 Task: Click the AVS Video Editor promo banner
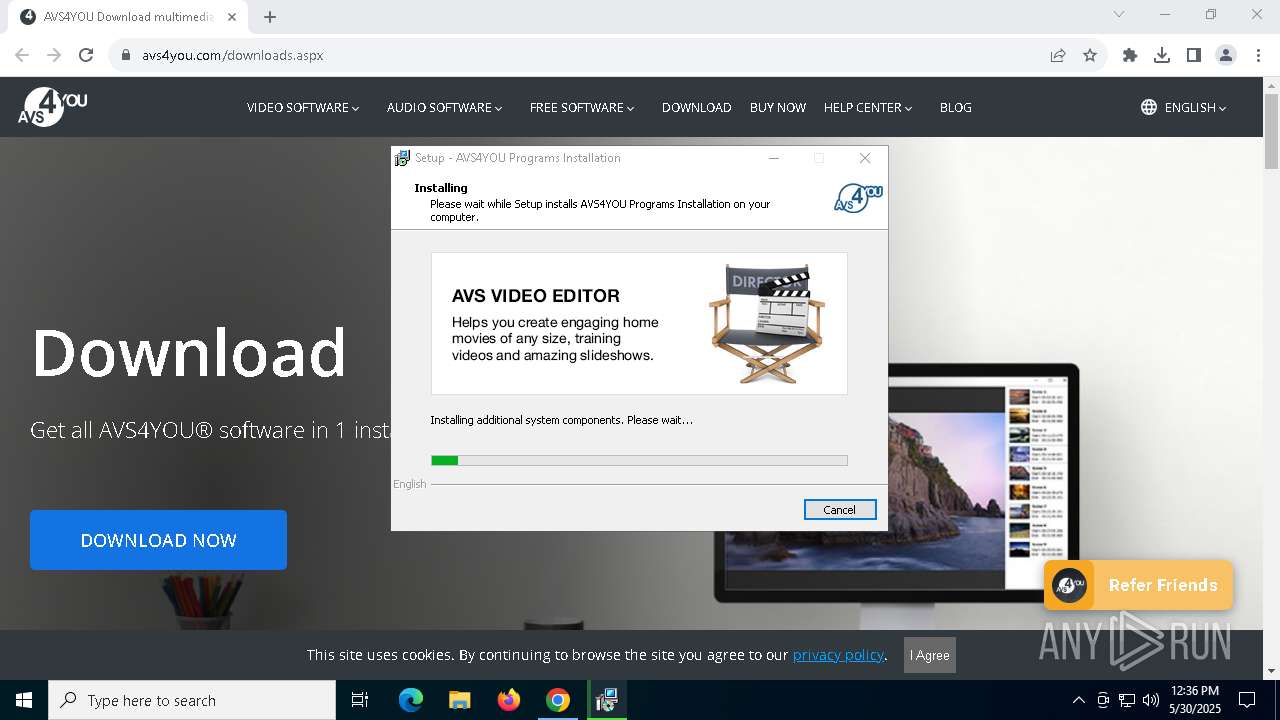(x=639, y=323)
